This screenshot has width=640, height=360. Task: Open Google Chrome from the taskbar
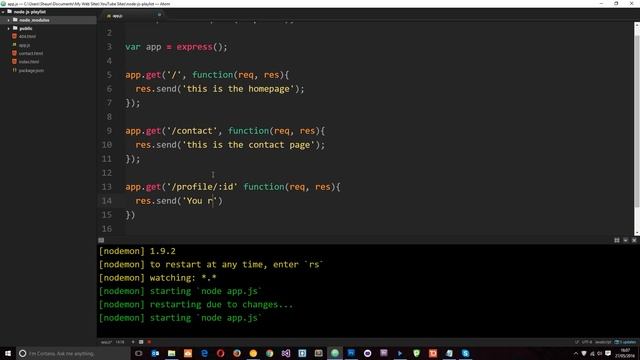pos(269,353)
